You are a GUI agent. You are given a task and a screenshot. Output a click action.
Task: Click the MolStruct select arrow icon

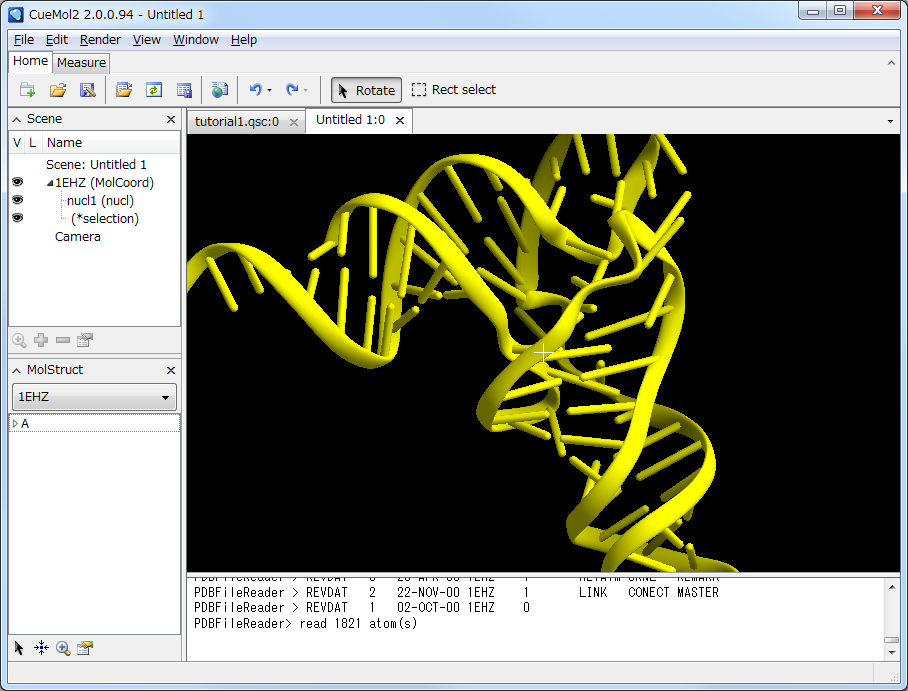(x=19, y=648)
